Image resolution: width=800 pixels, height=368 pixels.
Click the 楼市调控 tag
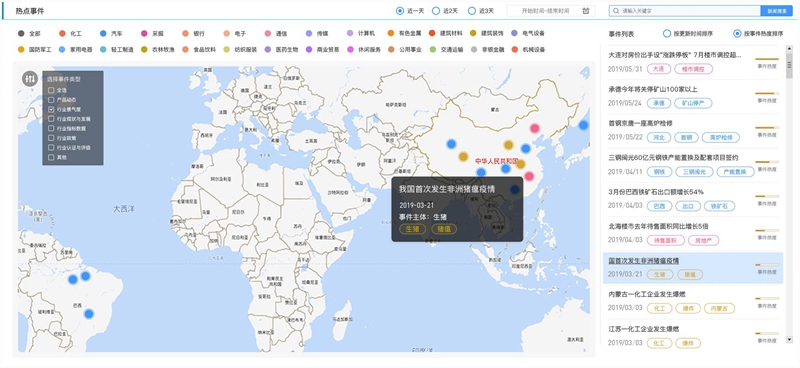[x=693, y=68]
